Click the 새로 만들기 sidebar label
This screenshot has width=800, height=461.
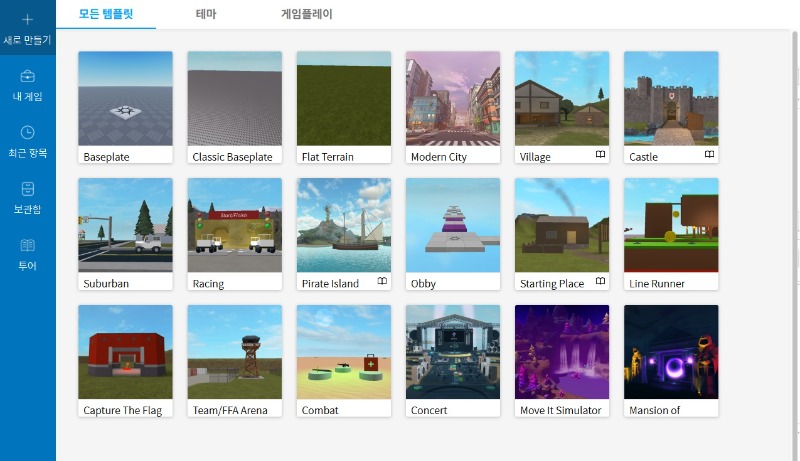pos(28,40)
